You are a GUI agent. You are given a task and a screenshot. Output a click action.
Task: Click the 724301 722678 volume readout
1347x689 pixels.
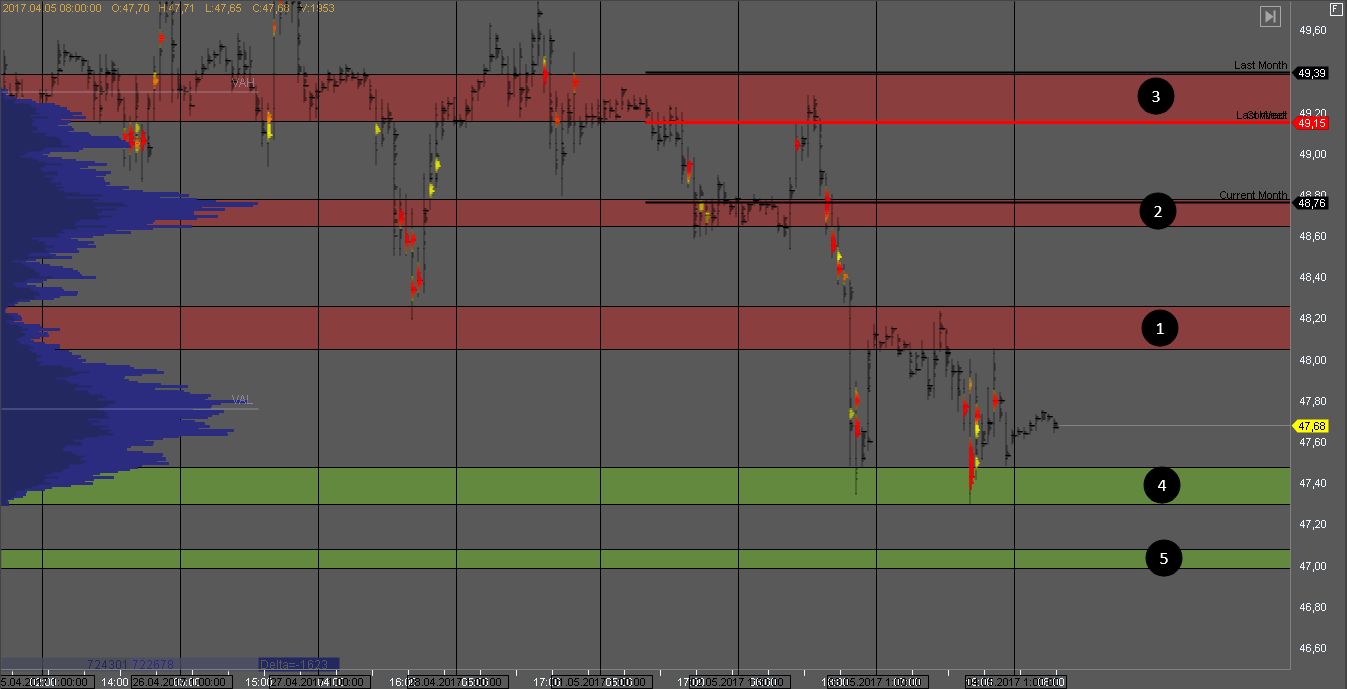click(x=130, y=664)
